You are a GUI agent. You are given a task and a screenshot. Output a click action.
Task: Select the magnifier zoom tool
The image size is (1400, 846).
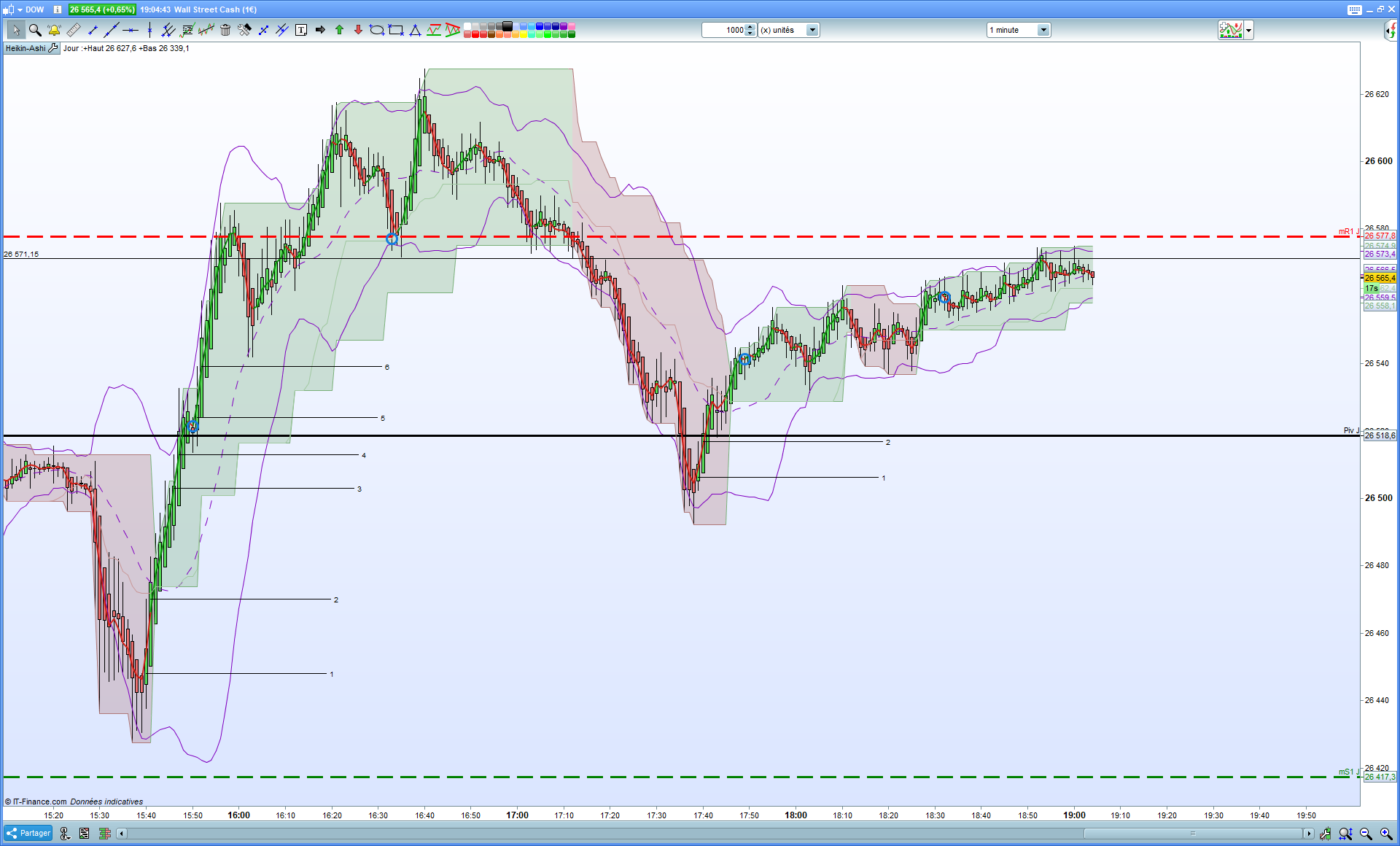pos(34,30)
